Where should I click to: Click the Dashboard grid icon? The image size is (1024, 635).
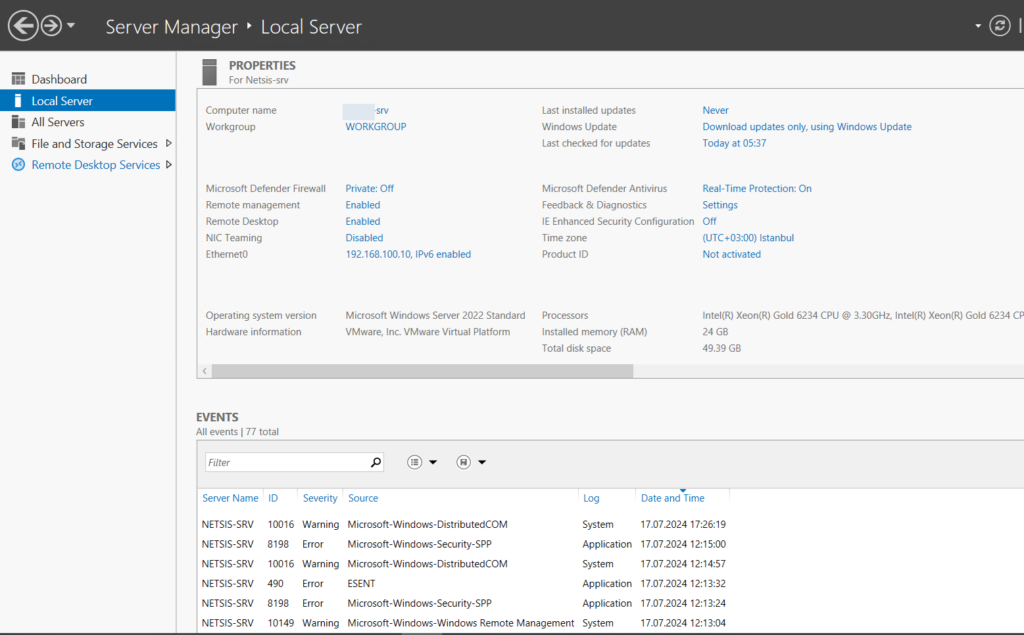(x=18, y=79)
